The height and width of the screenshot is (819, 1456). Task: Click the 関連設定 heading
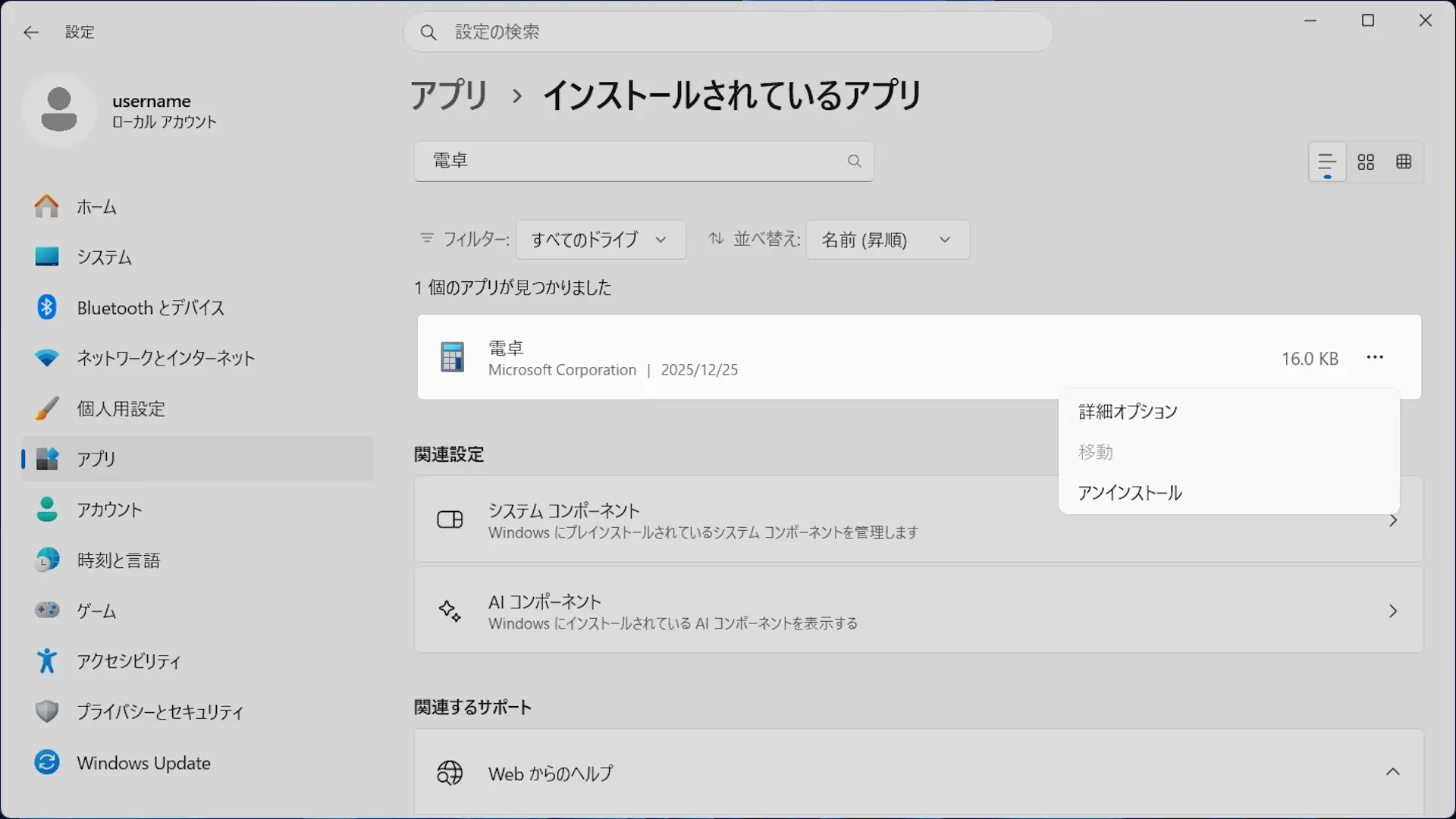[449, 454]
